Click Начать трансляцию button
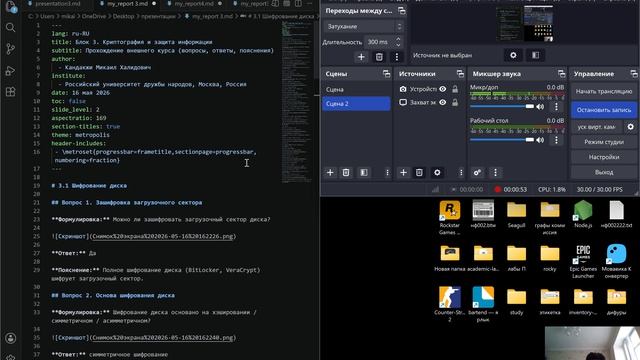640x360 pixels. coord(604,91)
